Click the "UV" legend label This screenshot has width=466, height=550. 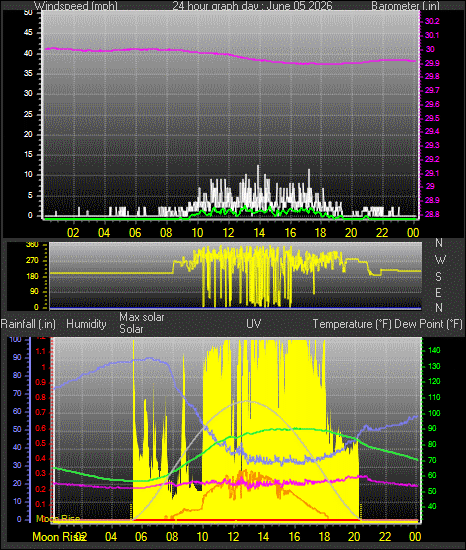pos(254,324)
